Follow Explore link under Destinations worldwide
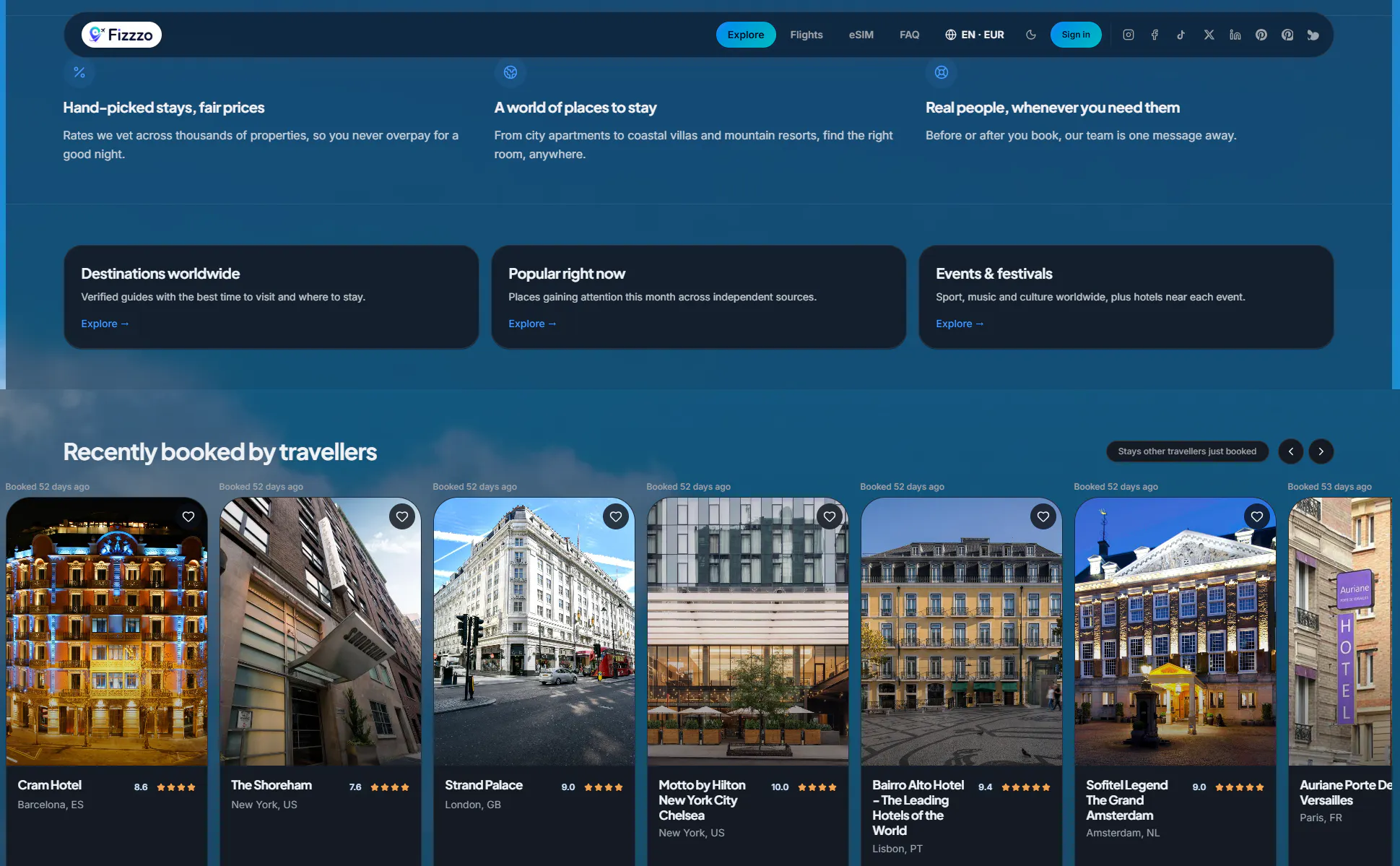 click(105, 324)
